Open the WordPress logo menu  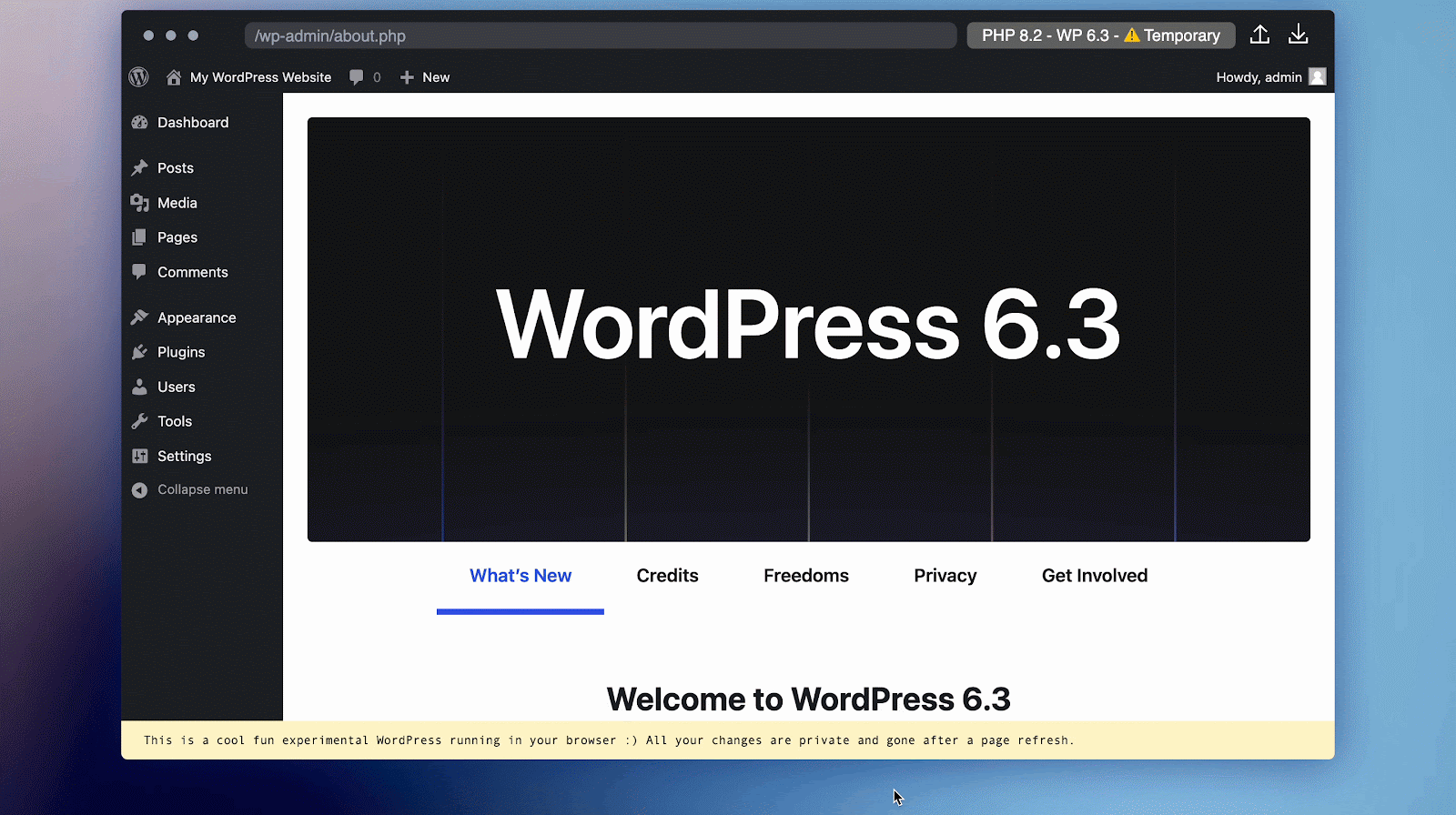pos(138,77)
